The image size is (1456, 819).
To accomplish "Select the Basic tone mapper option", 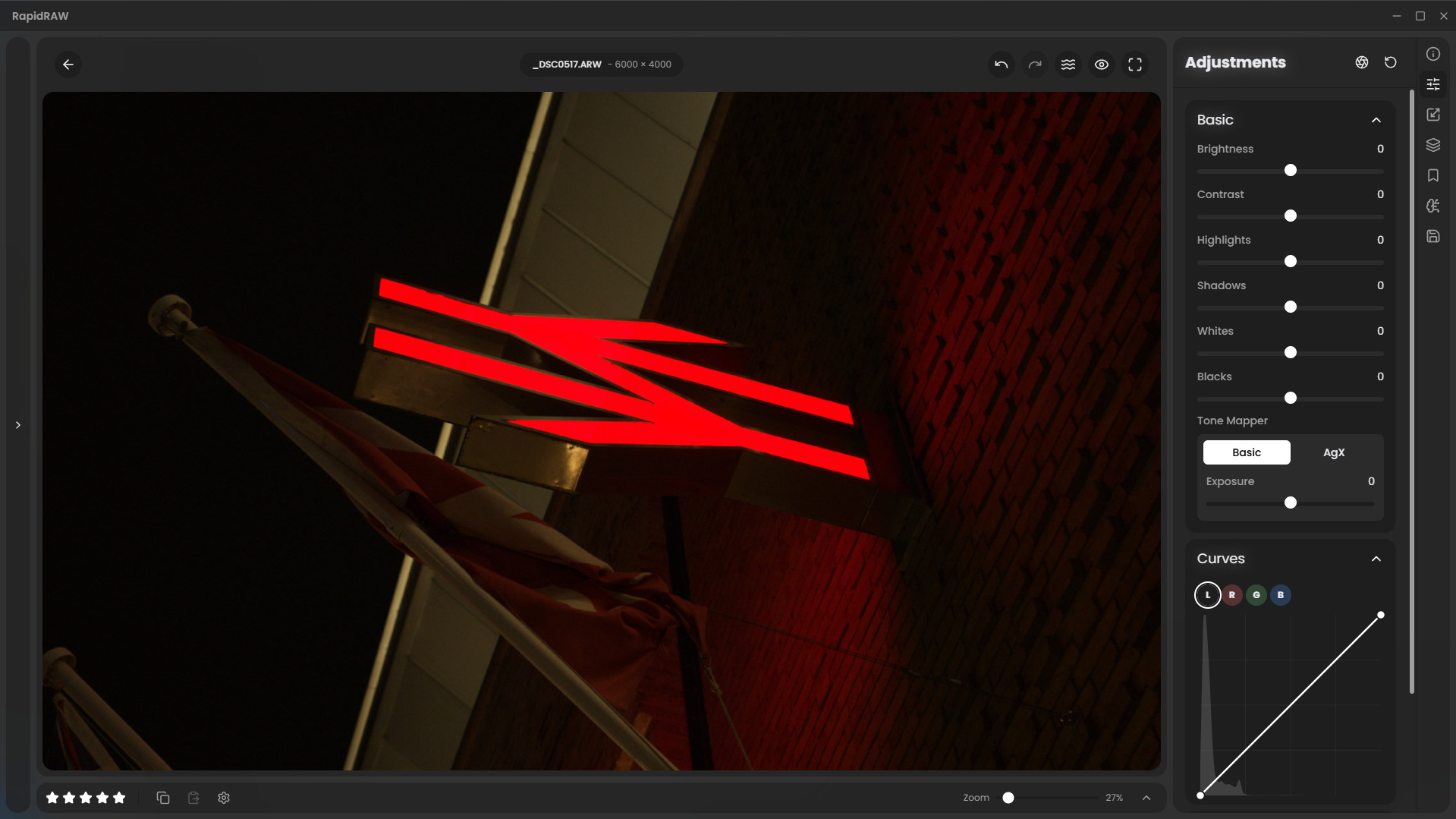I will (x=1246, y=452).
